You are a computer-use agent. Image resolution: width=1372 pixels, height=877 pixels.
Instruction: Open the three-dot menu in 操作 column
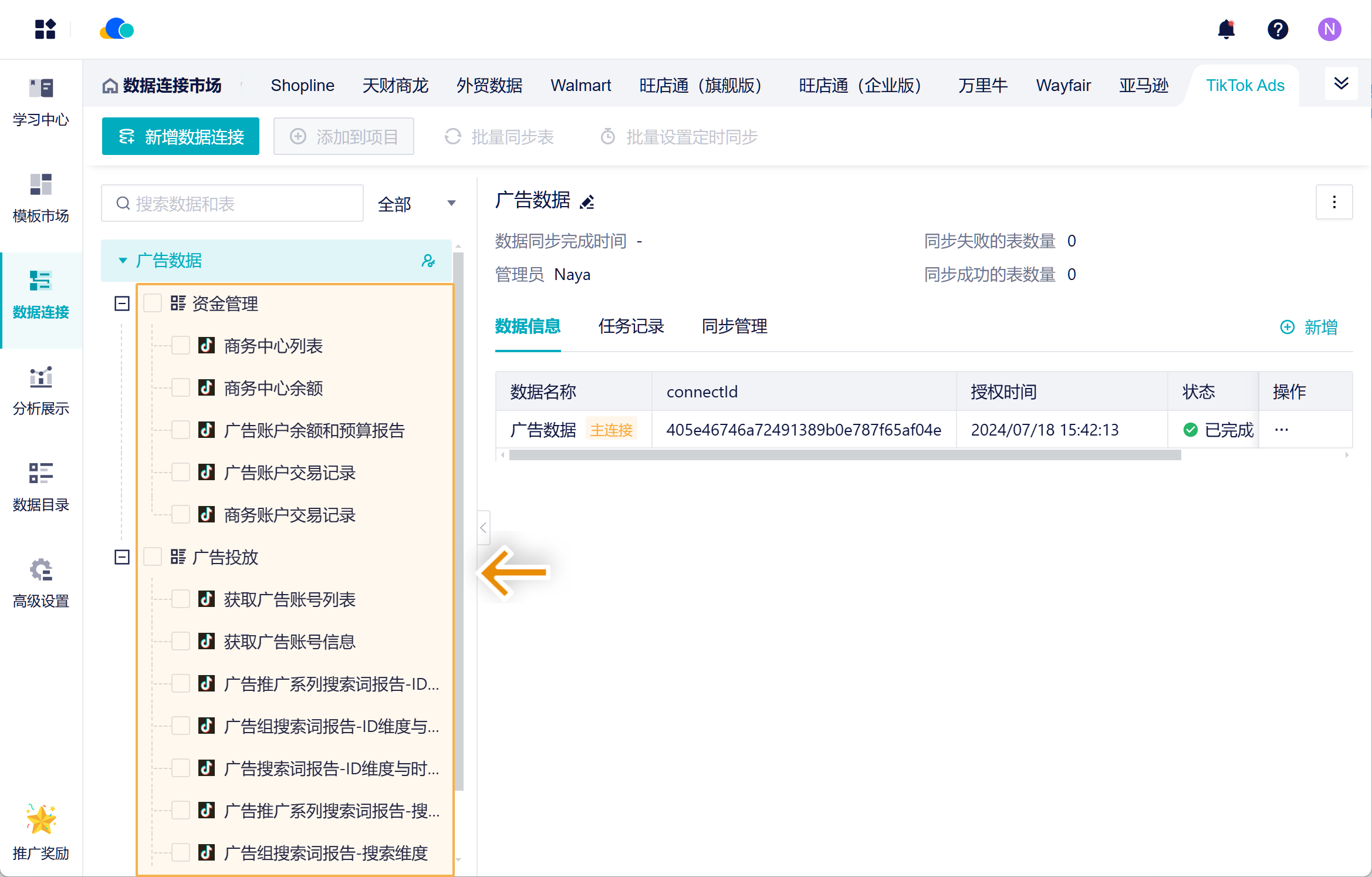tap(1282, 430)
